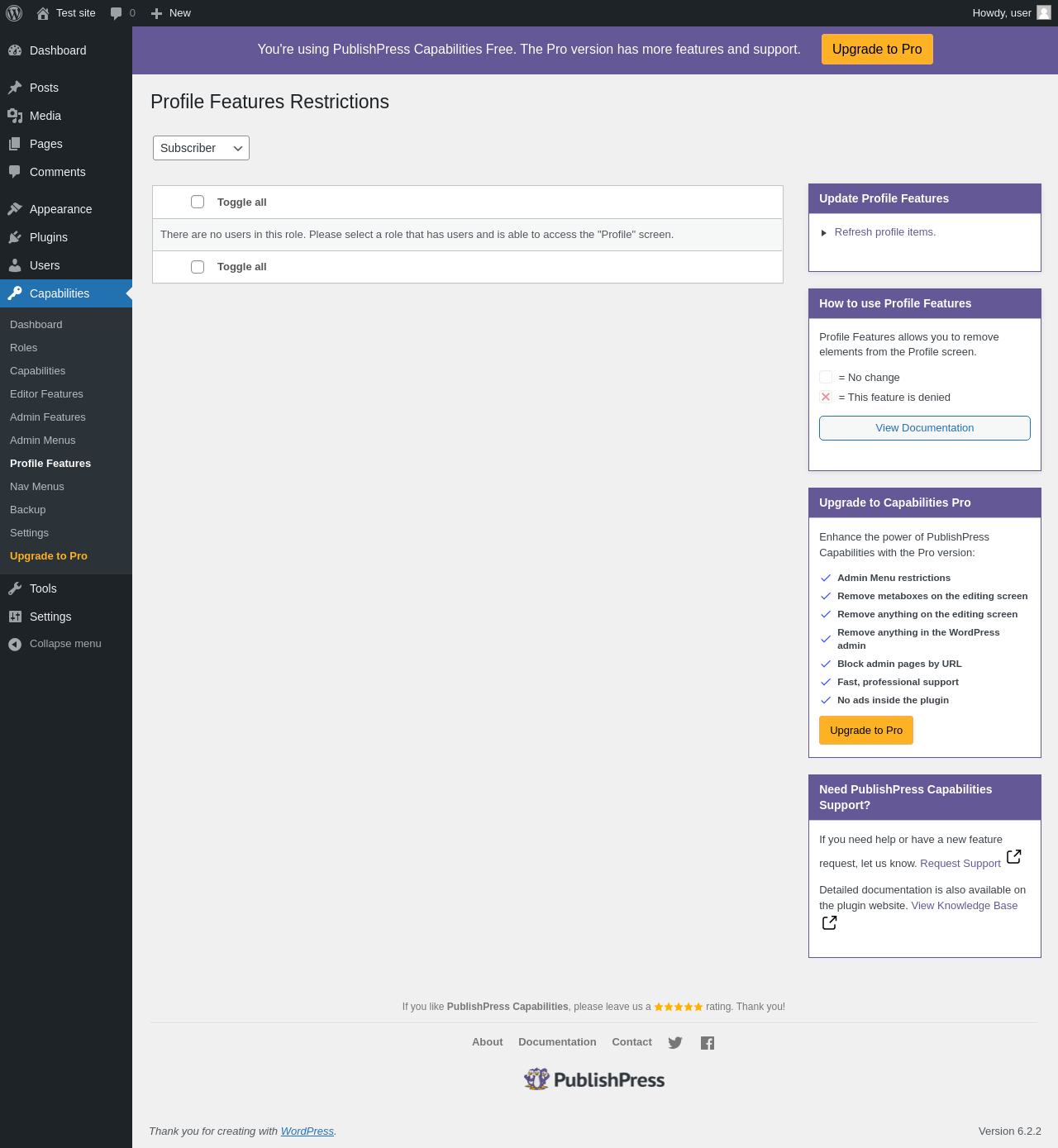The width and height of the screenshot is (1058, 1148).
Task: Click the Collapse menu arrow icon
Action: click(15, 645)
